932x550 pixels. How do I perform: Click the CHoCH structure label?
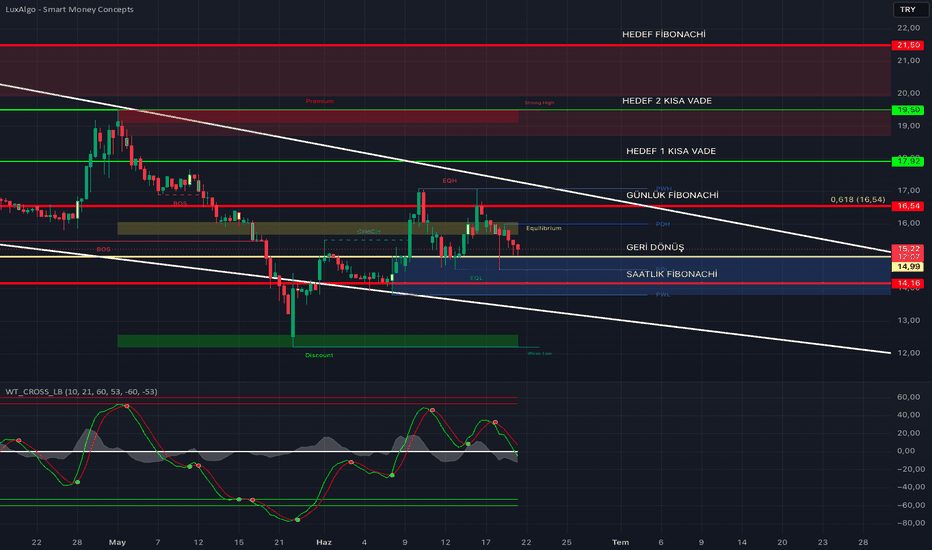click(369, 232)
